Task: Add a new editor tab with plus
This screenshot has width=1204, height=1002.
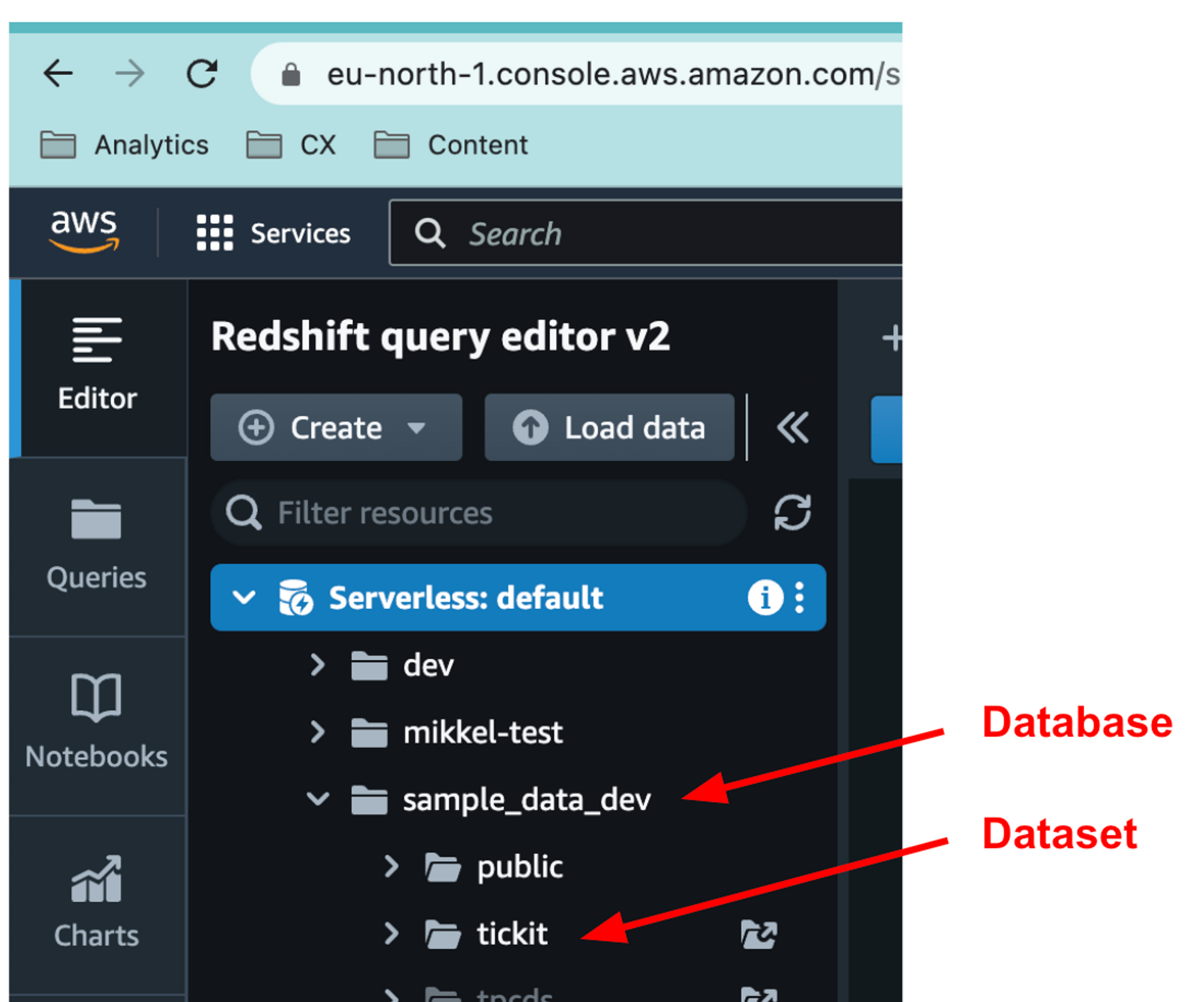Action: point(892,338)
